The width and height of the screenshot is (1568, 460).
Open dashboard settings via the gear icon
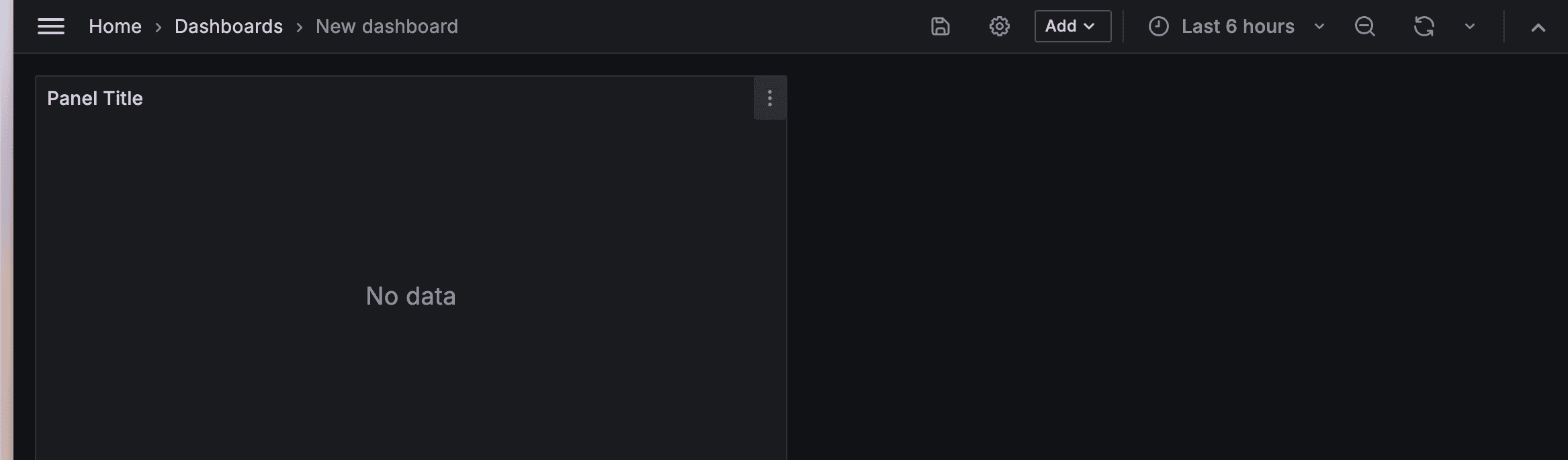coord(999,26)
